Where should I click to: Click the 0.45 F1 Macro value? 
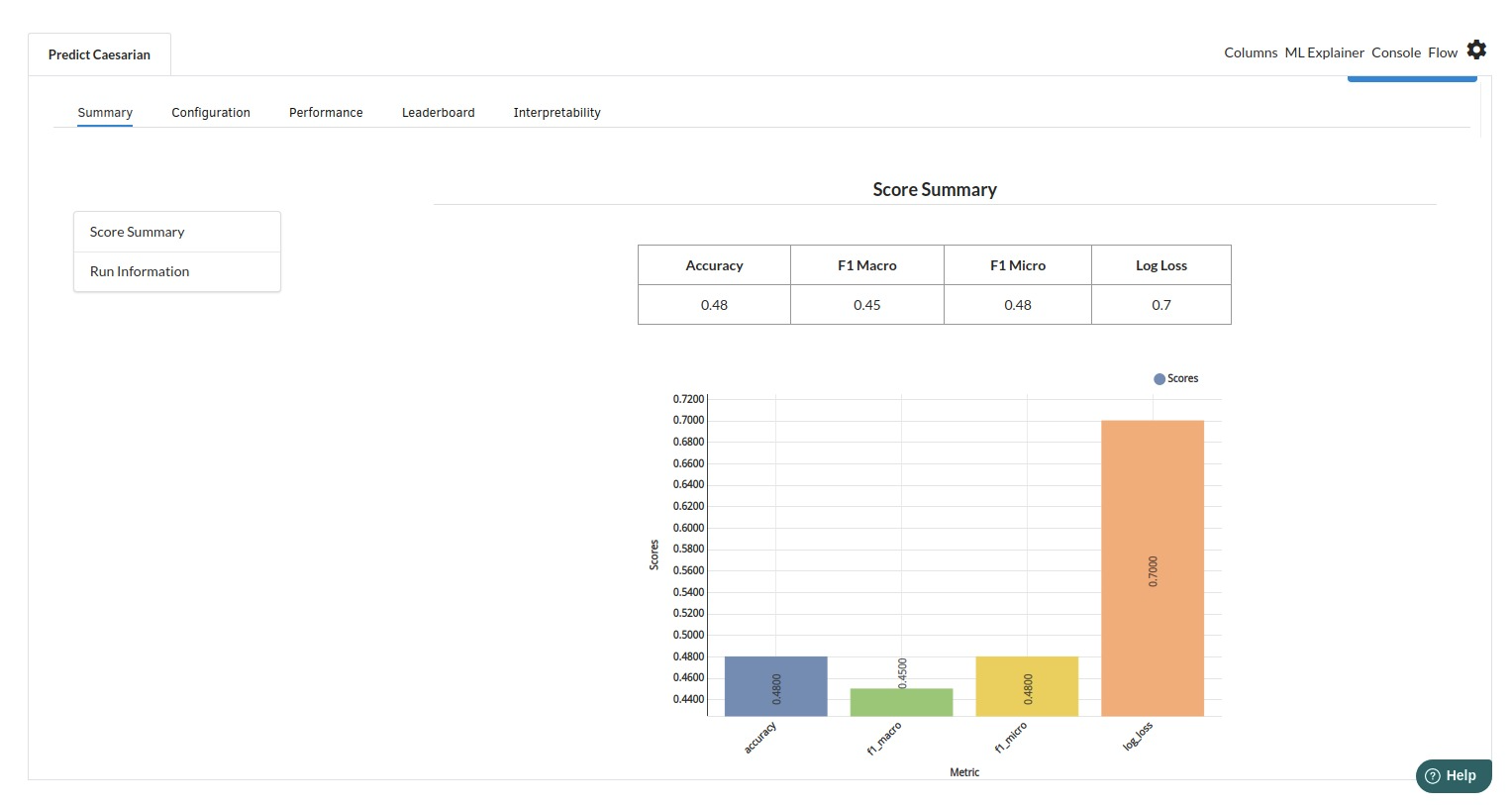867,305
